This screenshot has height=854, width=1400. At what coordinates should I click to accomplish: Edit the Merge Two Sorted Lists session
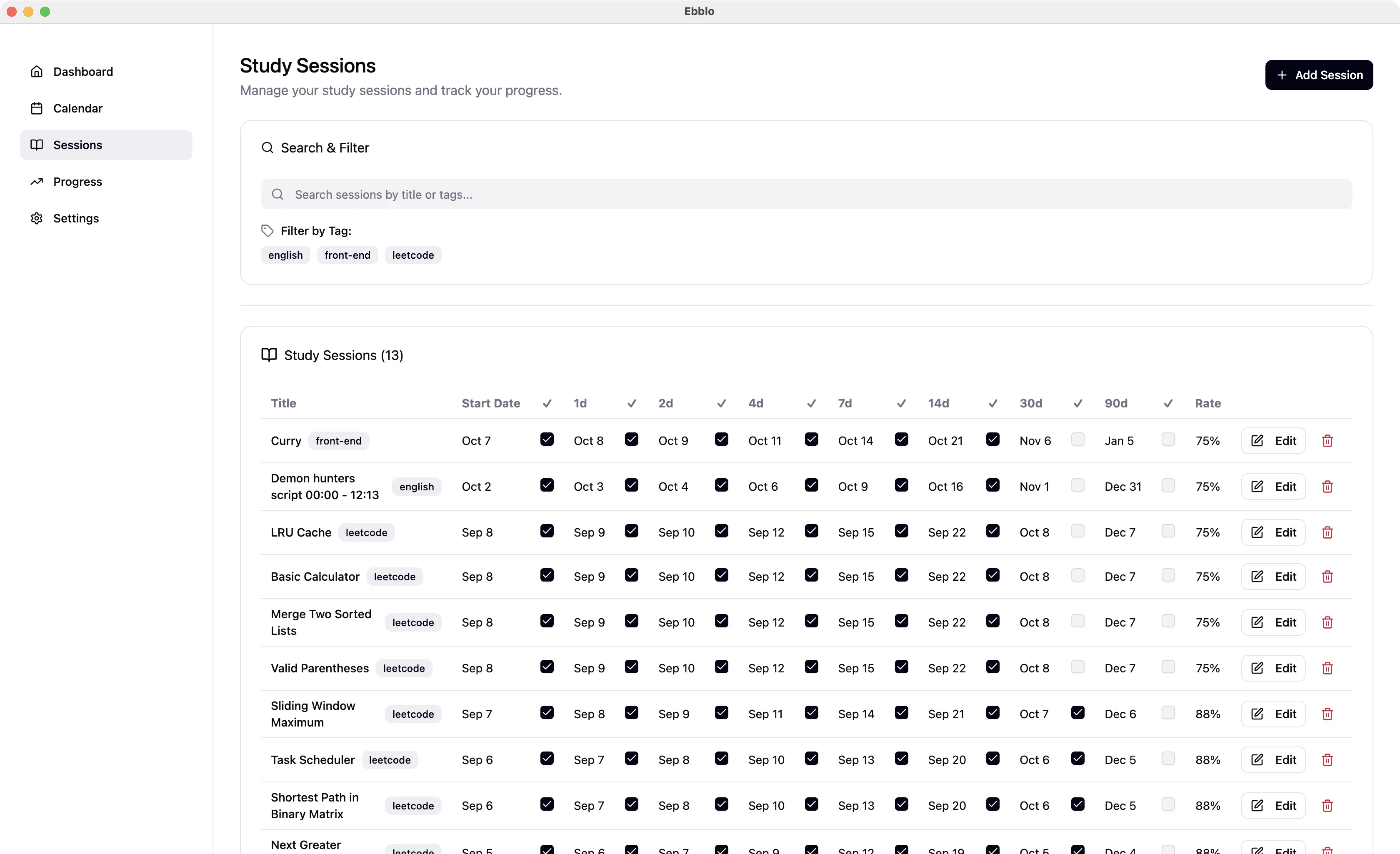[x=1273, y=622]
